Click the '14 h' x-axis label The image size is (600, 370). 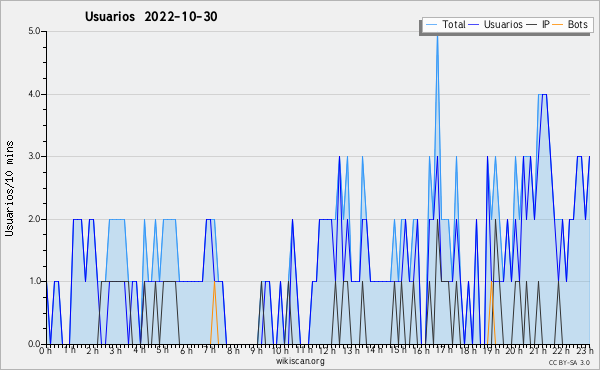tap(374, 350)
